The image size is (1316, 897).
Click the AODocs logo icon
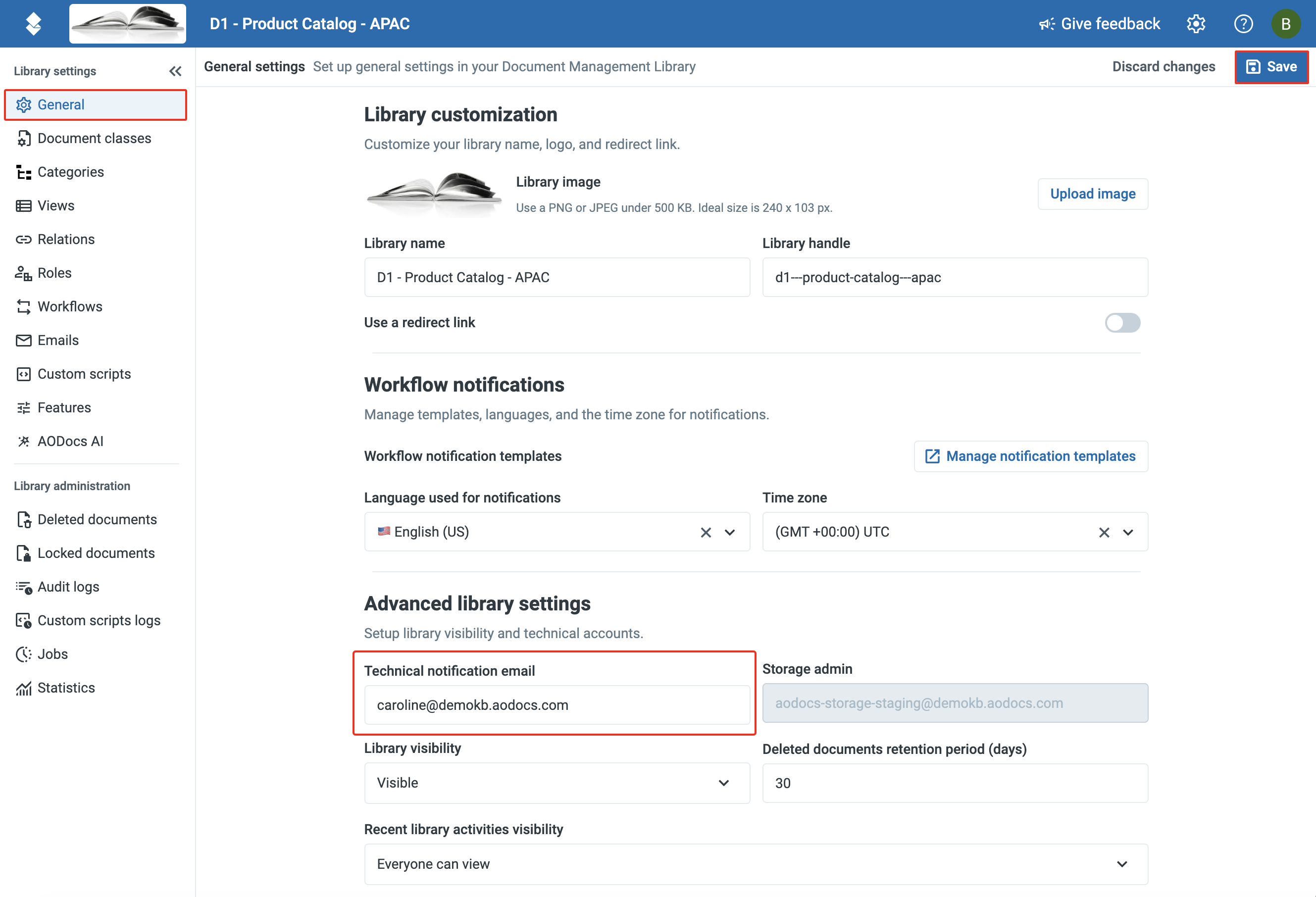pyautogui.click(x=33, y=23)
